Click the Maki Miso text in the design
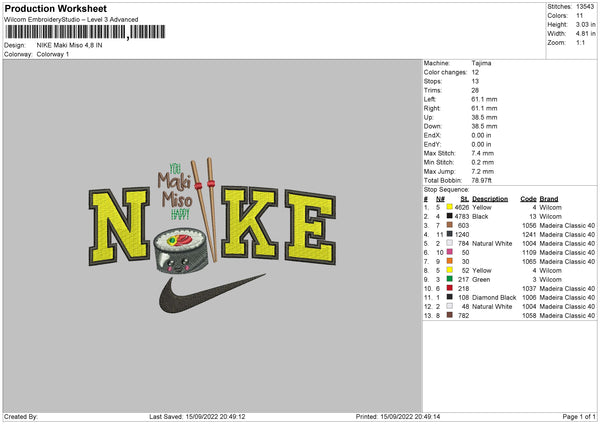 click(x=175, y=190)
